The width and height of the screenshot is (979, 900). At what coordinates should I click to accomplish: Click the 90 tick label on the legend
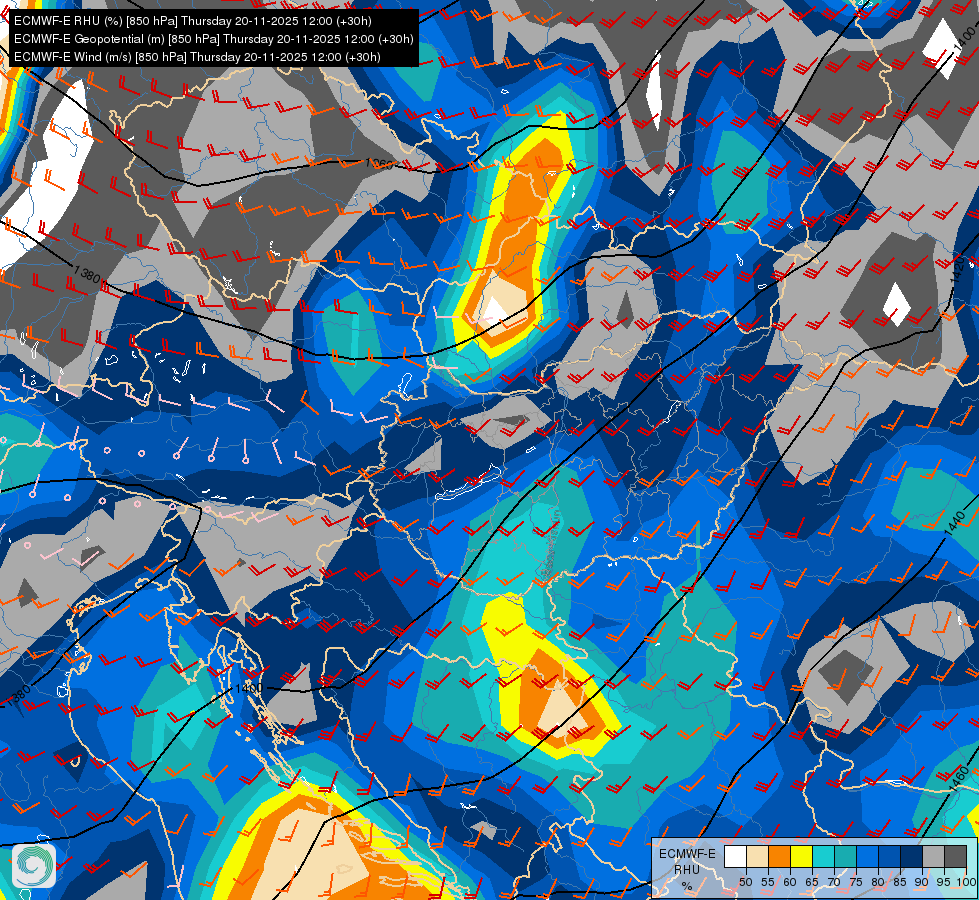click(x=922, y=882)
